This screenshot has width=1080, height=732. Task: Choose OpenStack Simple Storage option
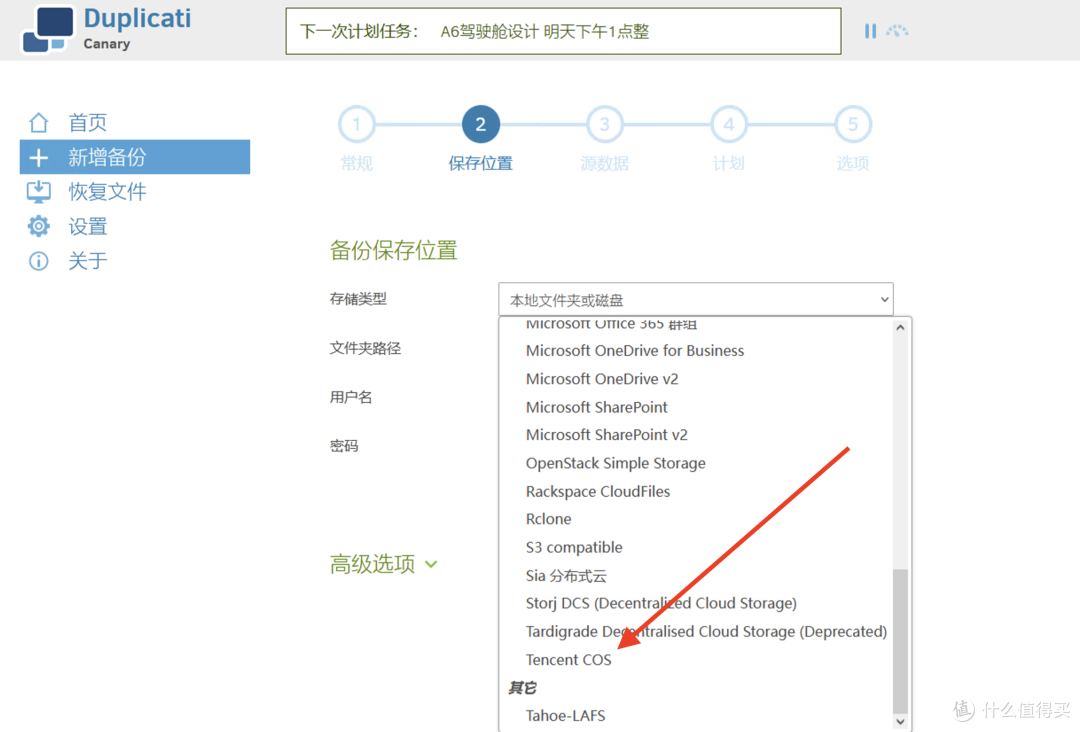pos(615,463)
